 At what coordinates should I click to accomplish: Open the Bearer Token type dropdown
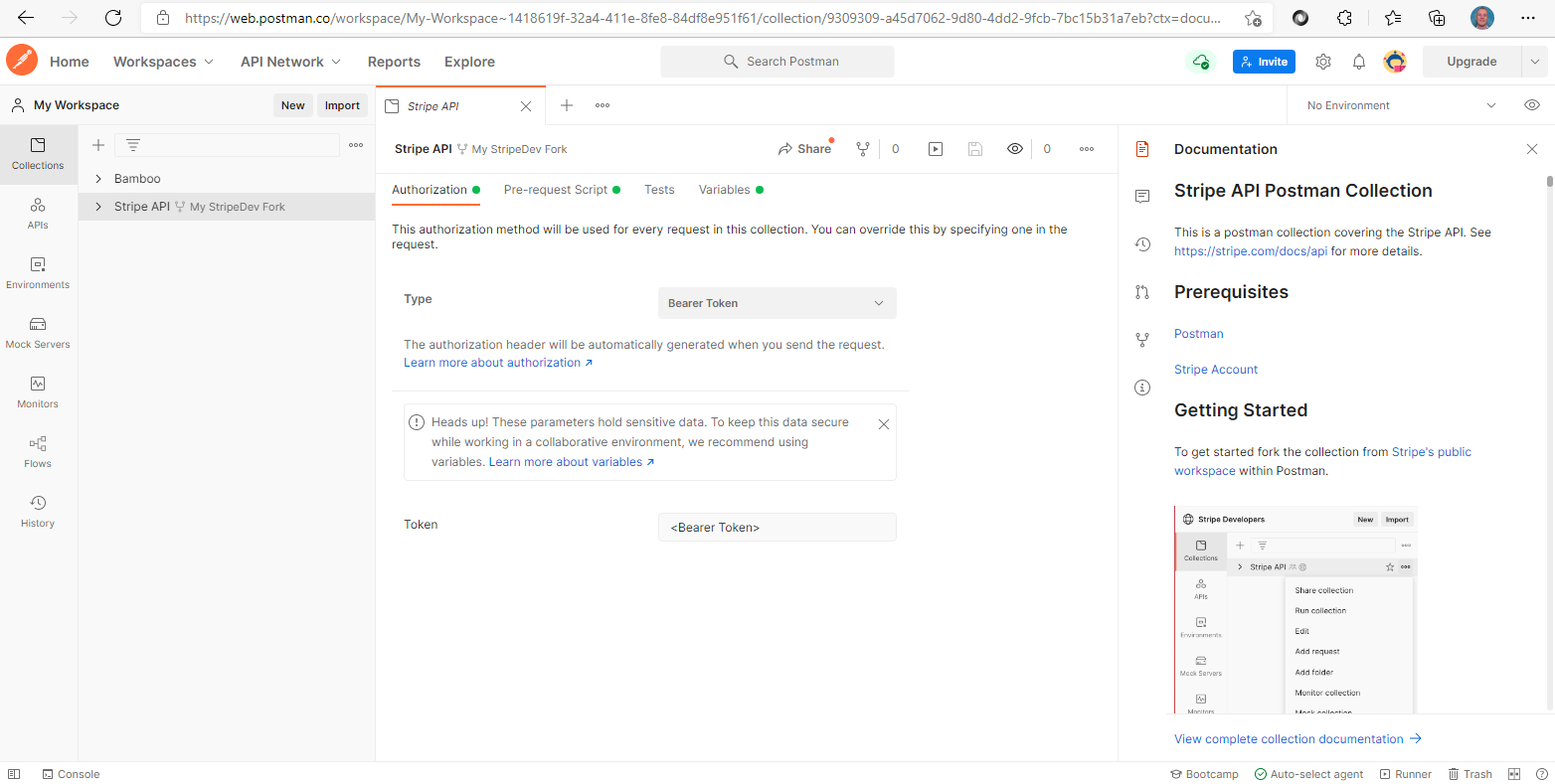coord(777,302)
